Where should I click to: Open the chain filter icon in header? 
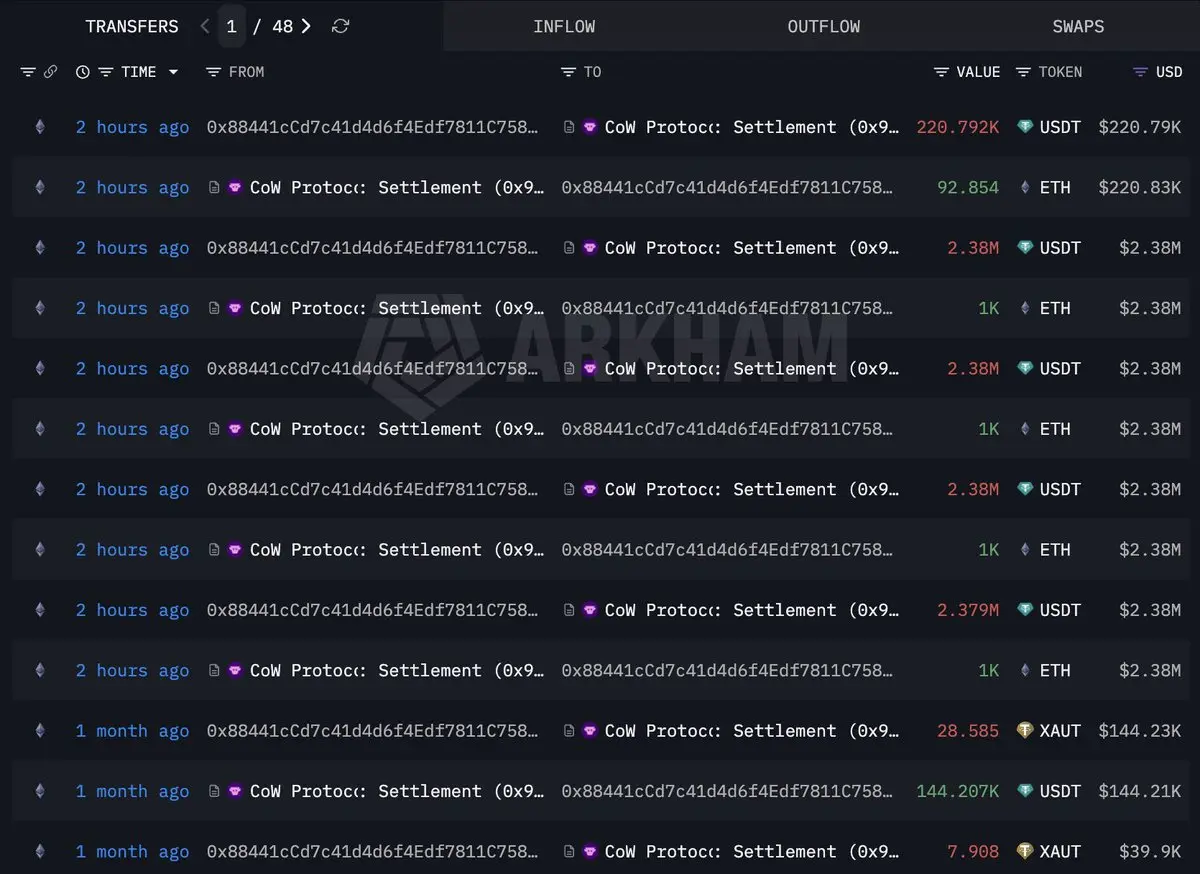click(x=28, y=72)
